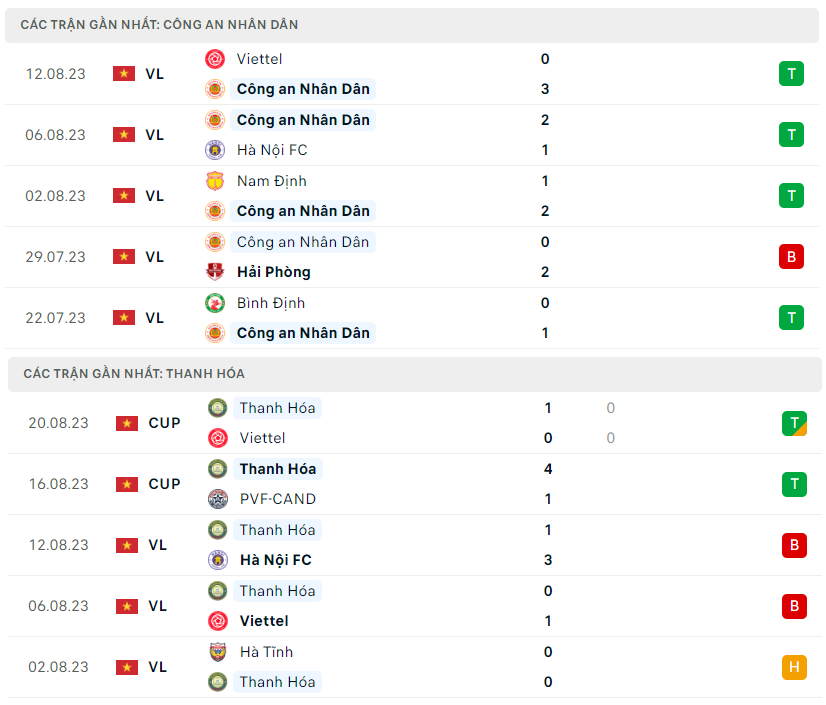Click Viettel club logo in 12.08.23 match

click(x=215, y=59)
